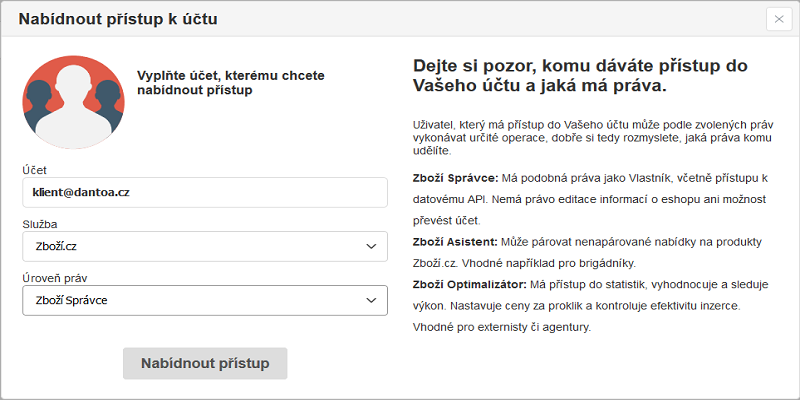Viewport: 800px width, 400px height.
Task: Click the Účet field label
Action: [35, 170]
